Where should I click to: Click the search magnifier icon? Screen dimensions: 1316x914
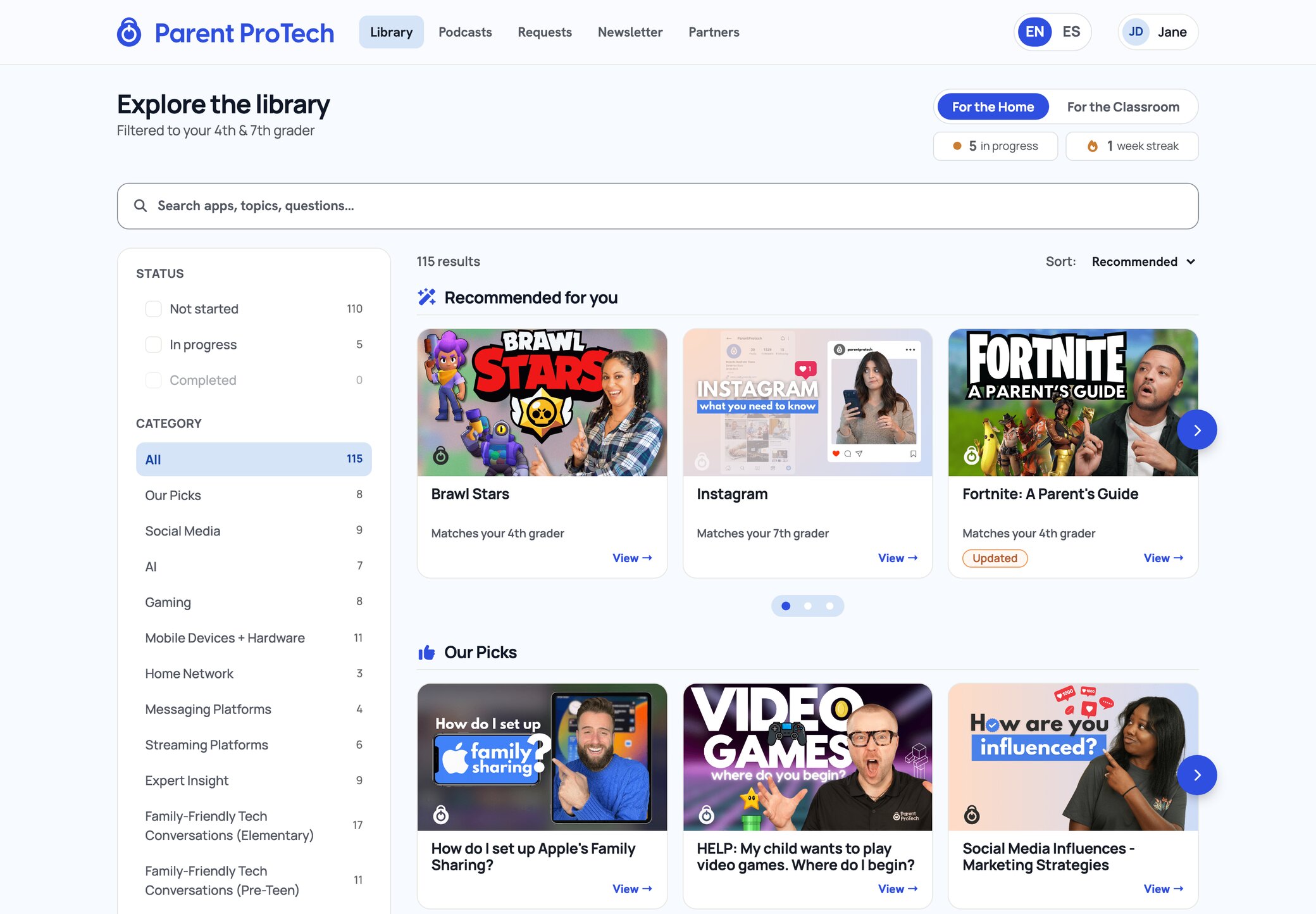(x=140, y=206)
